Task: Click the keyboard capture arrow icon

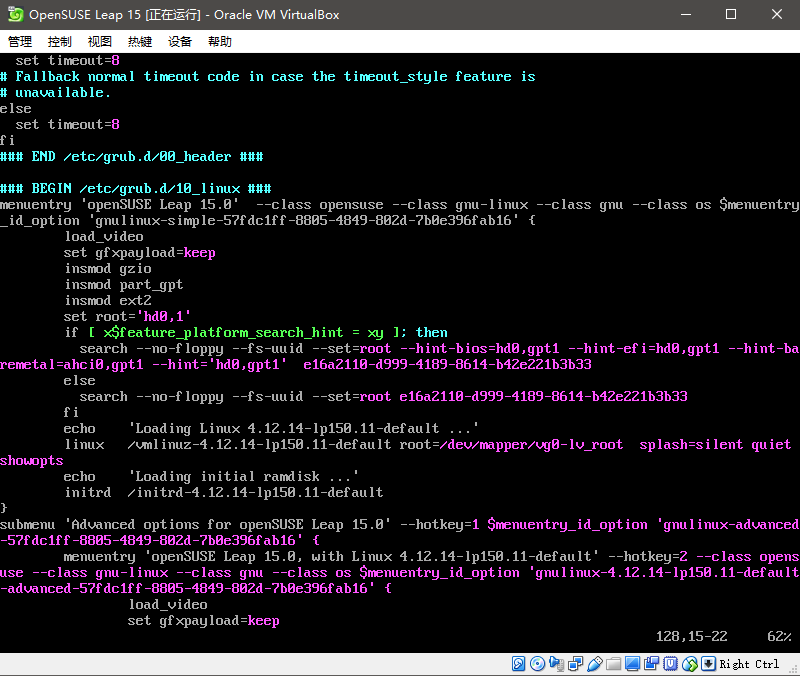Action: (x=708, y=663)
